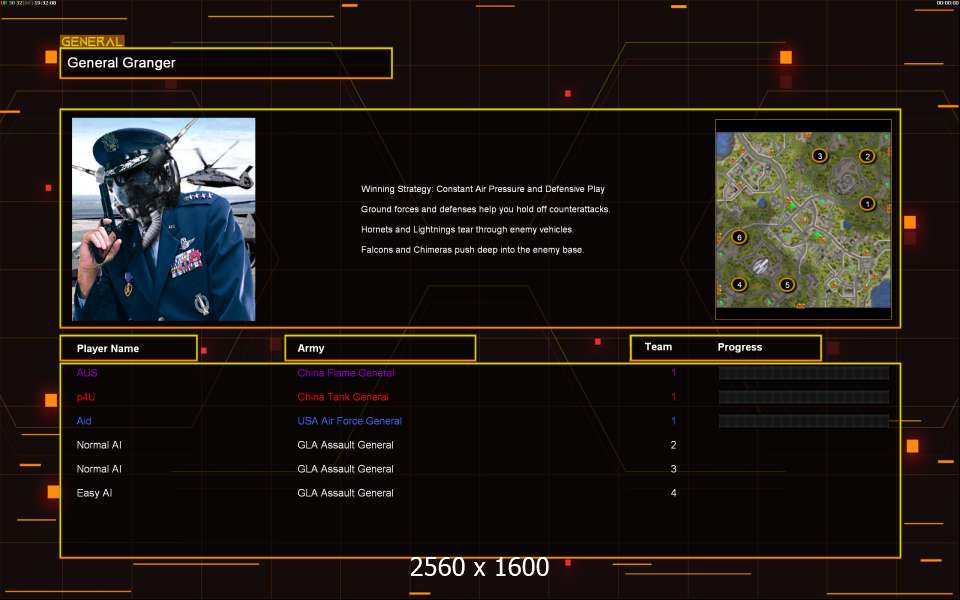Screen dimensions: 960x600
Task: Click the China Flame General army entry
Action: click(x=346, y=373)
